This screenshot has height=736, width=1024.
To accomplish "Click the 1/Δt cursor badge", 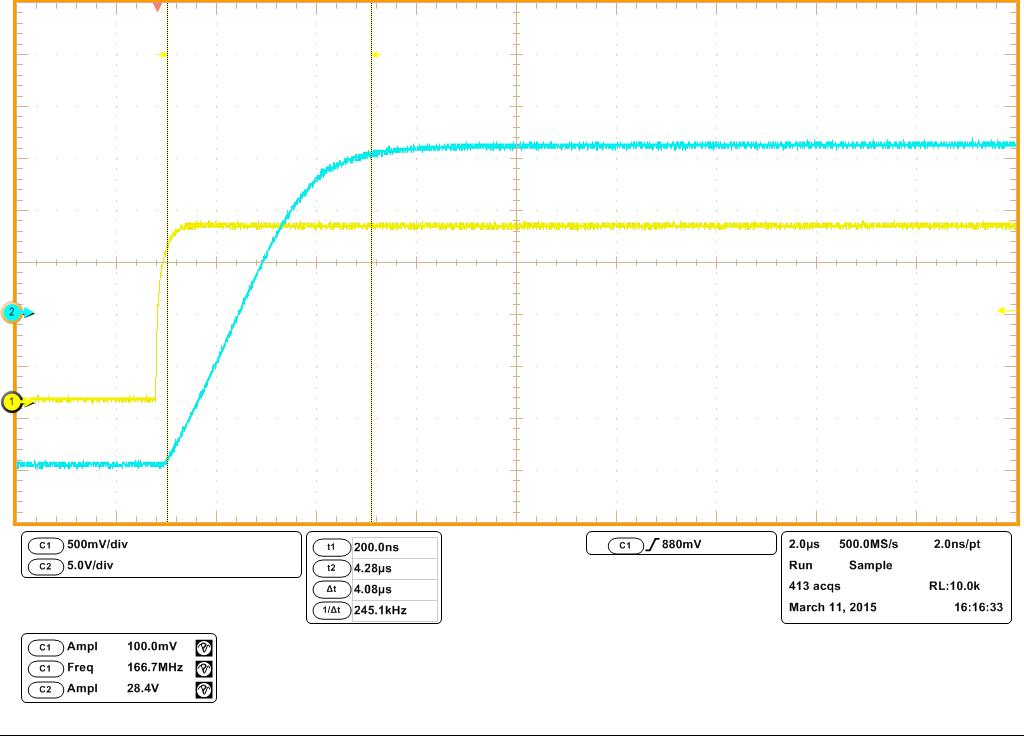I will (331, 610).
